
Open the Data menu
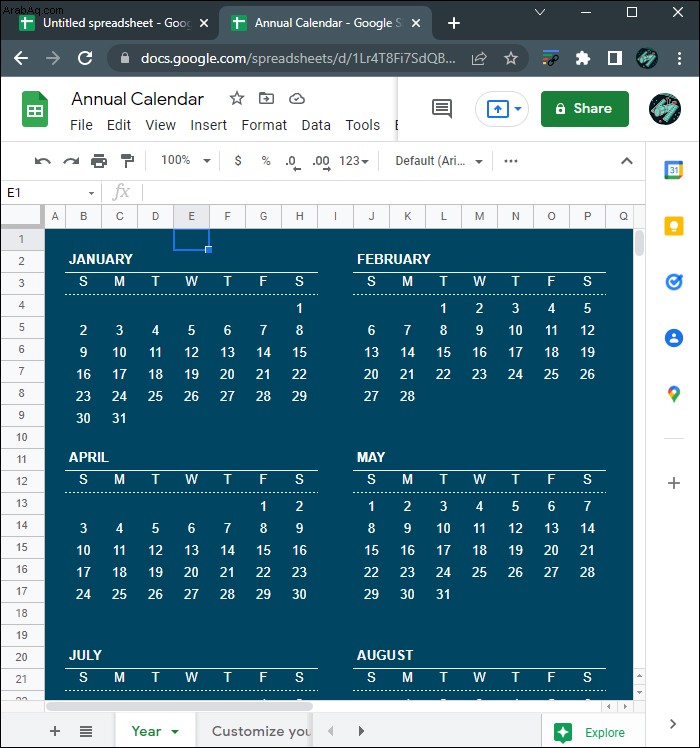316,125
